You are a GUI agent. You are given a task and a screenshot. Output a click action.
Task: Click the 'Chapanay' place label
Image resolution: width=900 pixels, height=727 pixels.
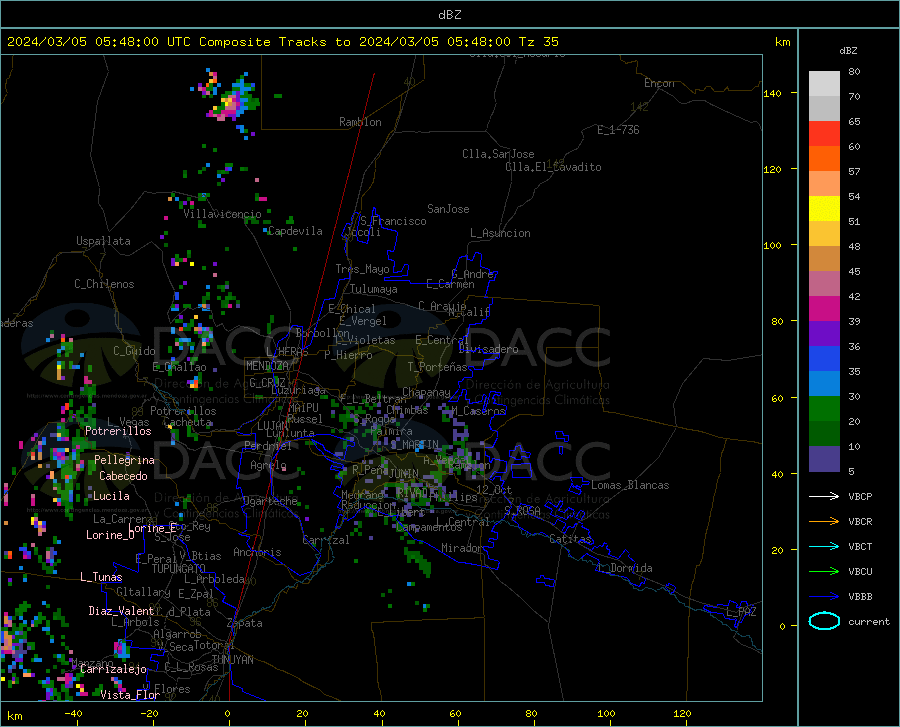426,392
